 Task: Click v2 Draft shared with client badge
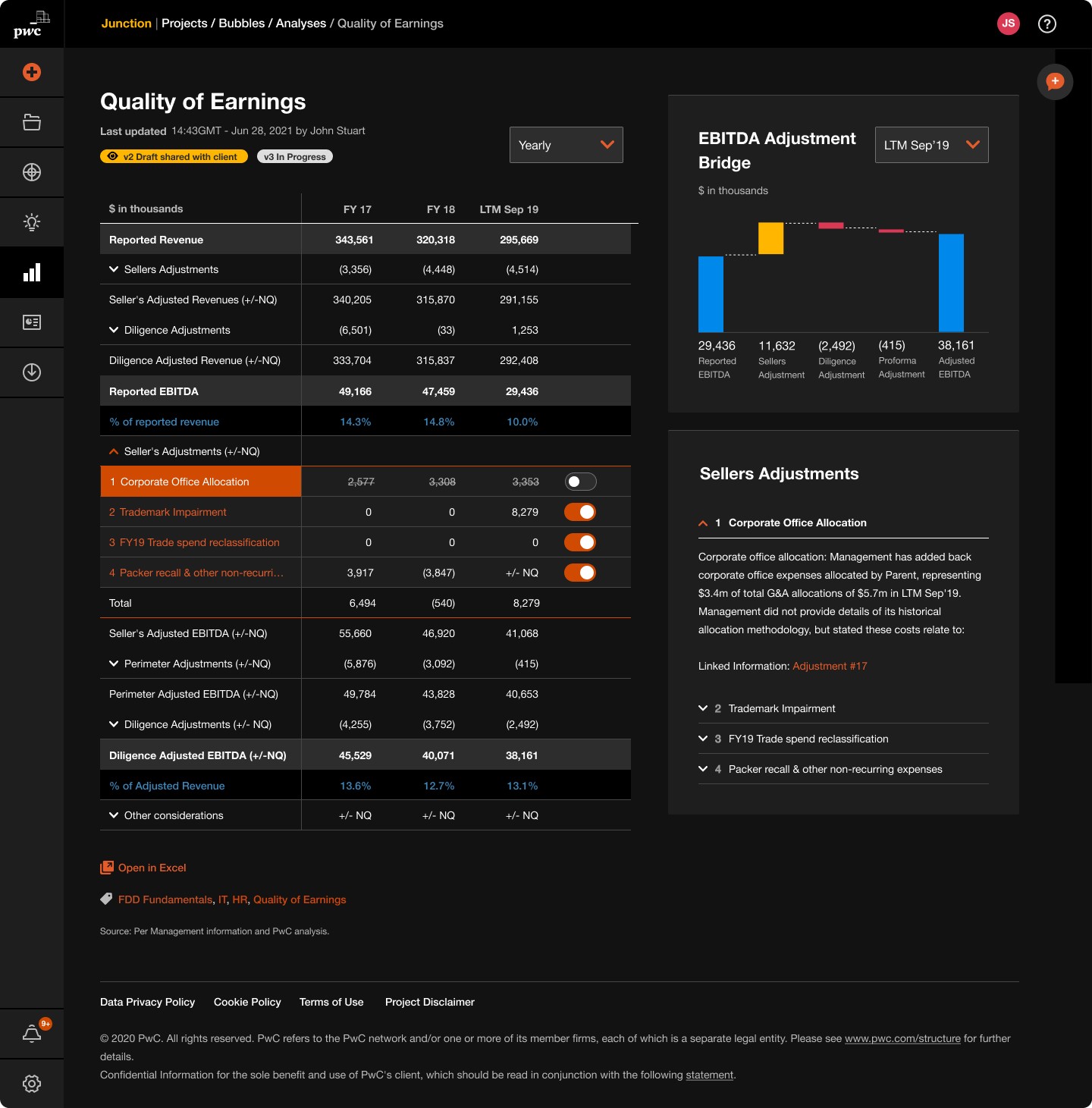pyautogui.click(x=174, y=156)
